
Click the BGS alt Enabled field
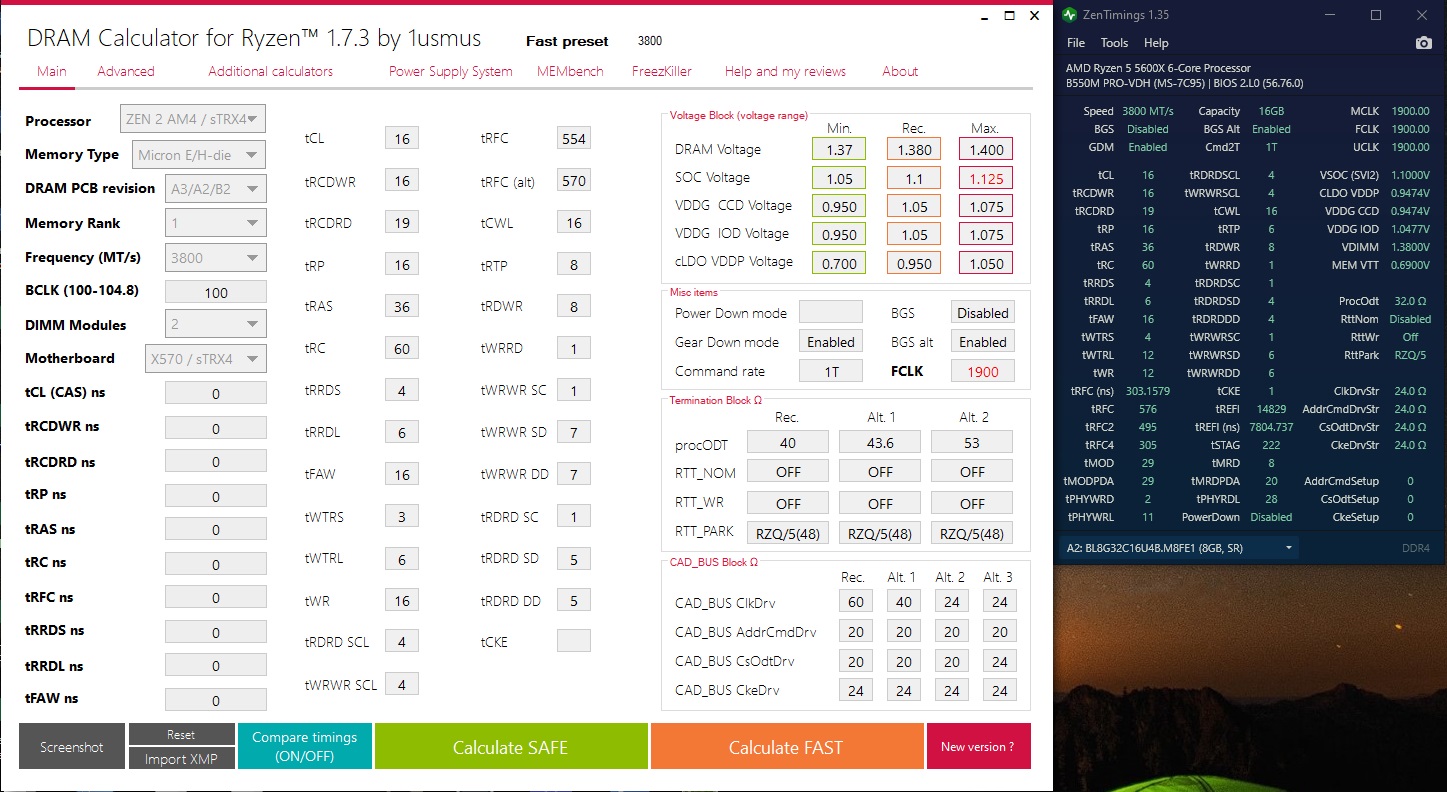[983, 342]
